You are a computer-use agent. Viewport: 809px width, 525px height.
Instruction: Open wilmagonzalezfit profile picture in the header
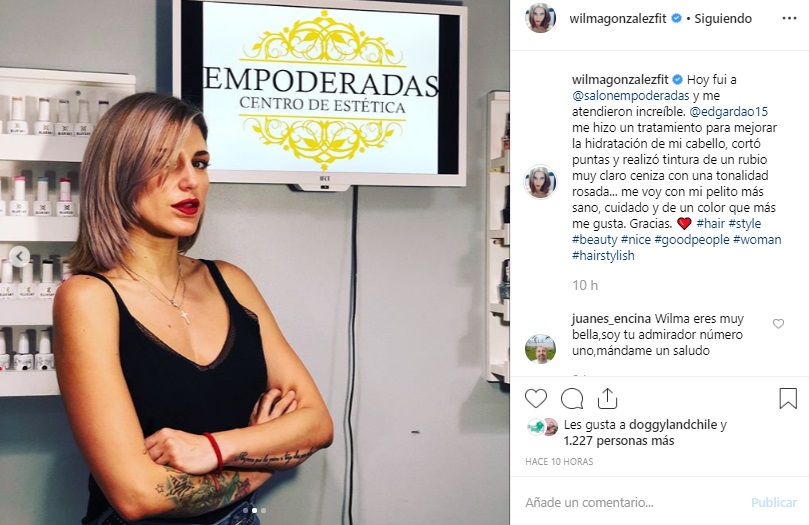click(x=540, y=19)
